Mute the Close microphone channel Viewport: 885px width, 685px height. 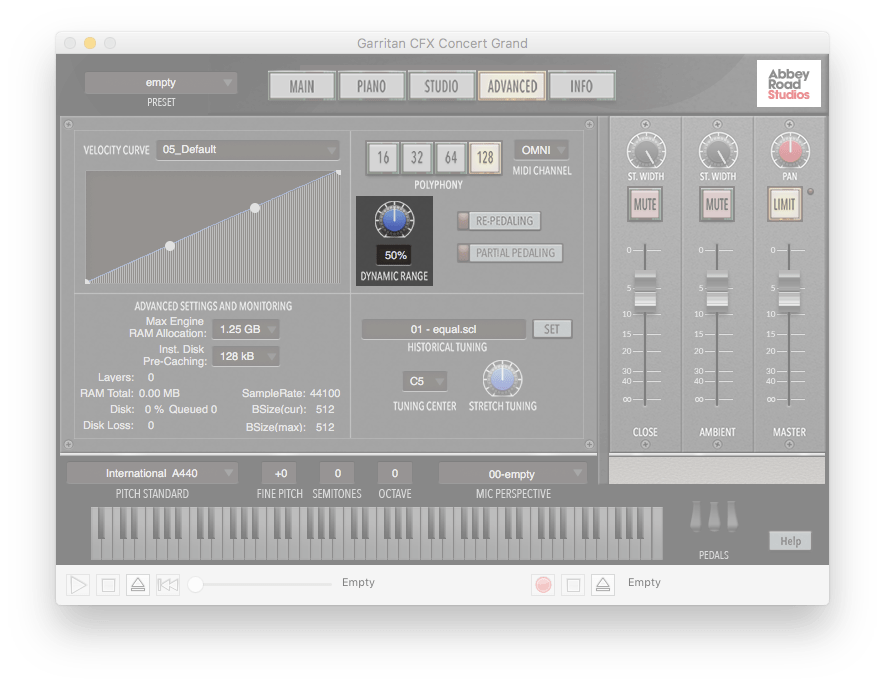645,204
